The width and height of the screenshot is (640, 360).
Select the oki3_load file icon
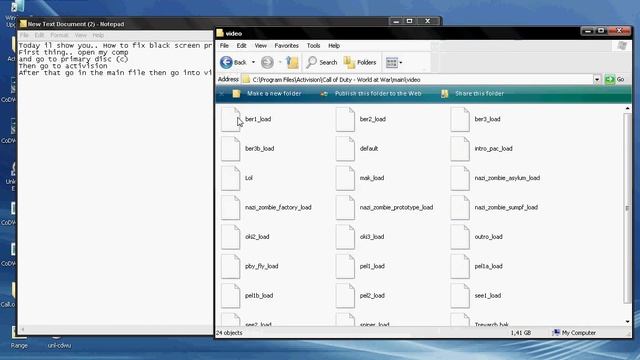coord(345,237)
